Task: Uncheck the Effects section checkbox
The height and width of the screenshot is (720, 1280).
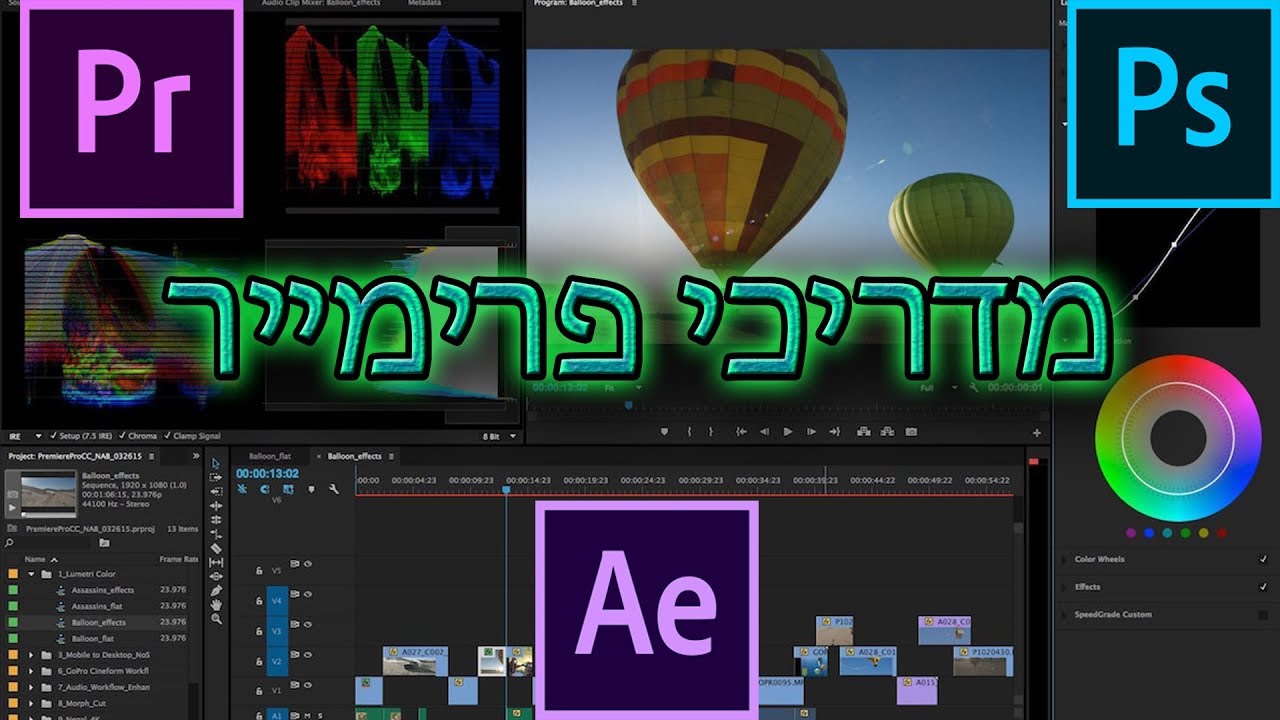Action: tap(1263, 587)
